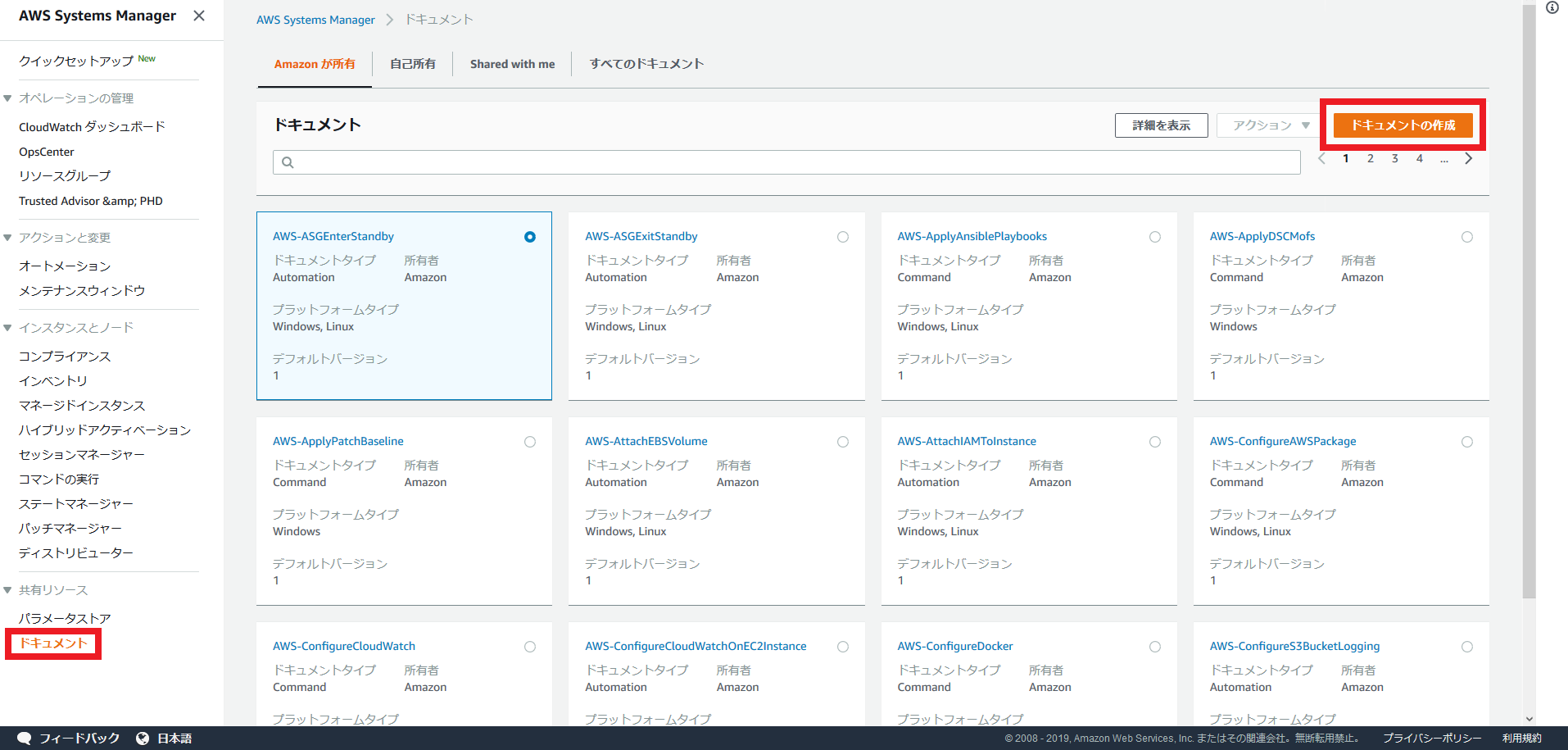Image resolution: width=1568 pixels, height=750 pixels.
Task: Click フィードバック in the footer
Action: pos(79,739)
